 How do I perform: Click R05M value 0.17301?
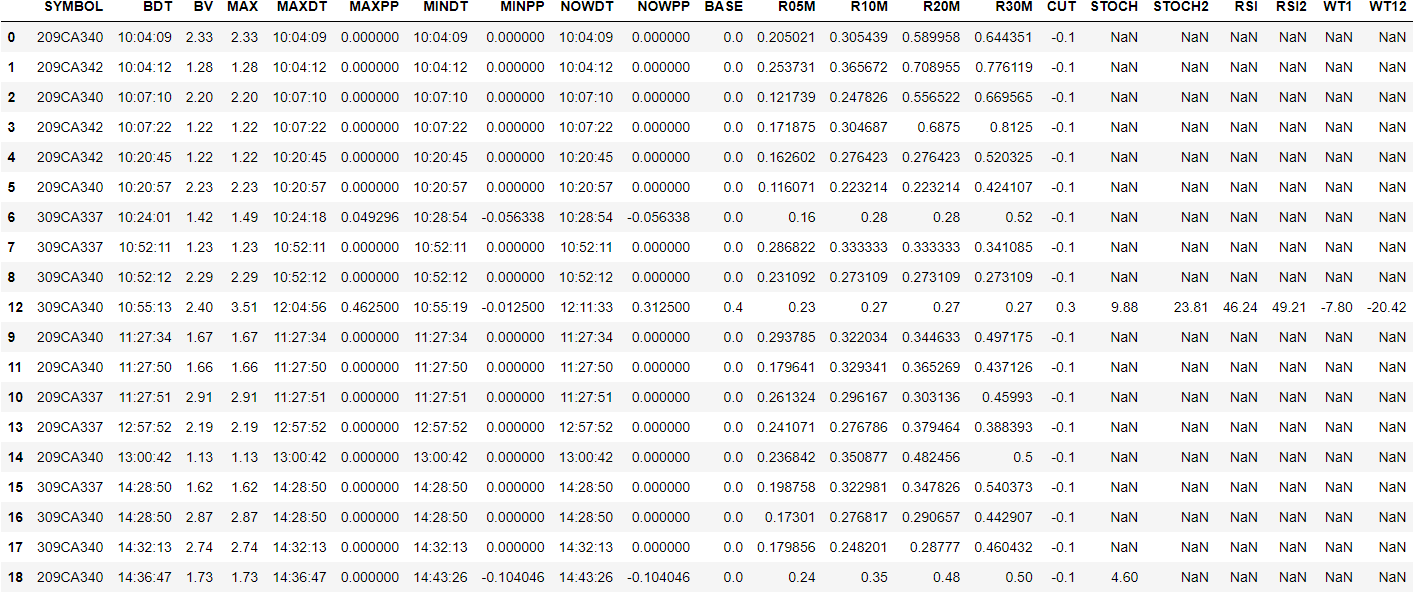(x=791, y=518)
